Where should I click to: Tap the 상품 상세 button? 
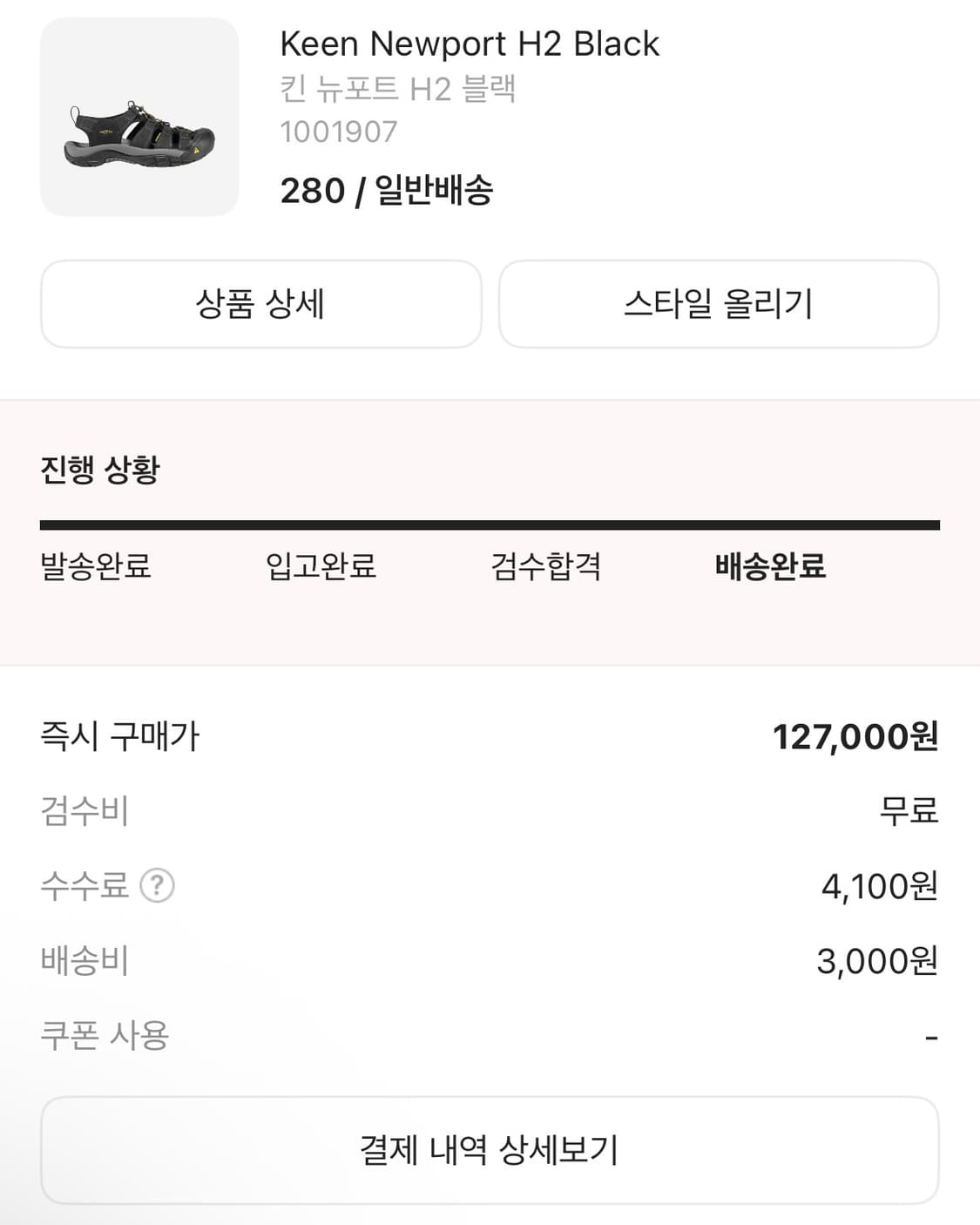click(x=260, y=304)
